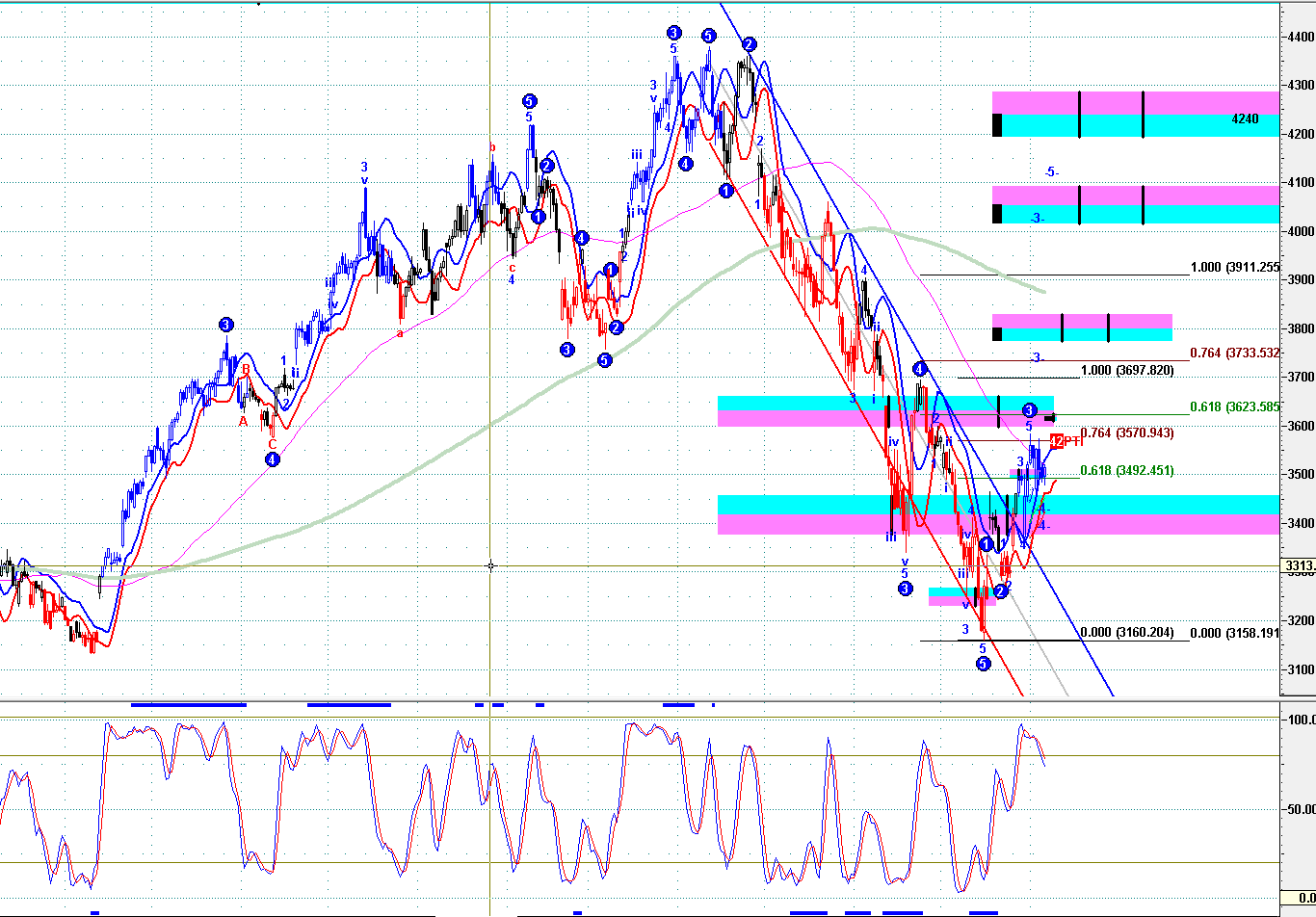This screenshot has width=1316, height=917.
Task: Click the blue -5- wave projection label
Action: click(x=1052, y=172)
